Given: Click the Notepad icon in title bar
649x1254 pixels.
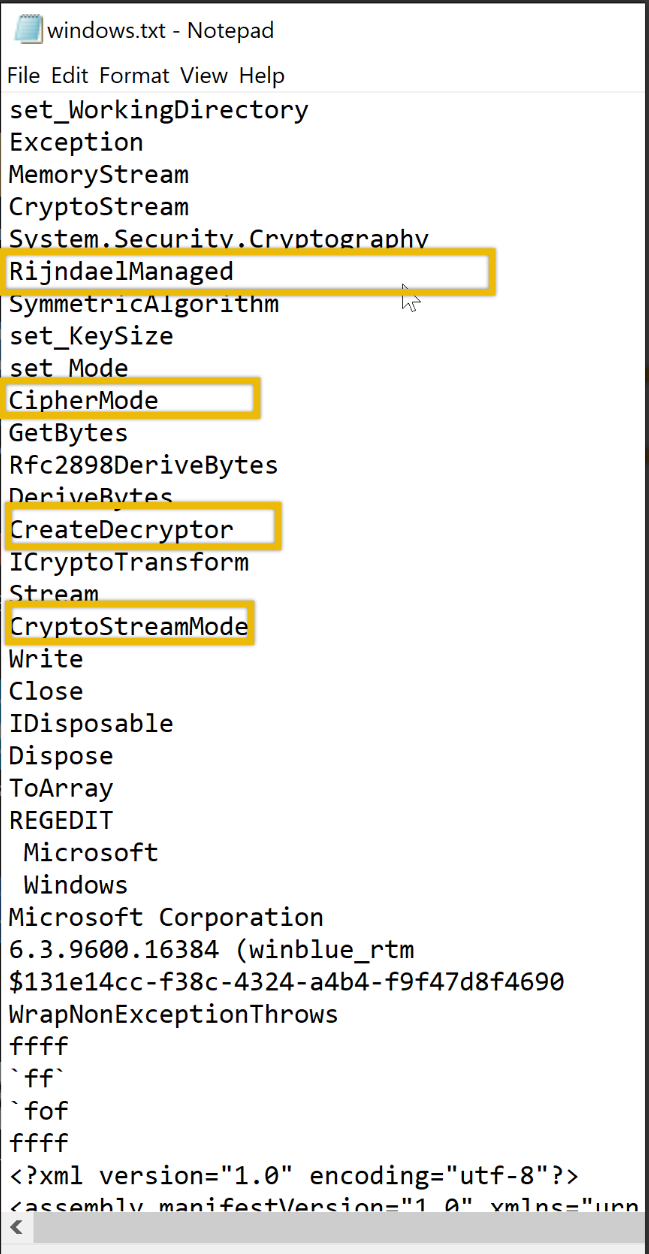Looking at the screenshot, I should pos(28,30).
